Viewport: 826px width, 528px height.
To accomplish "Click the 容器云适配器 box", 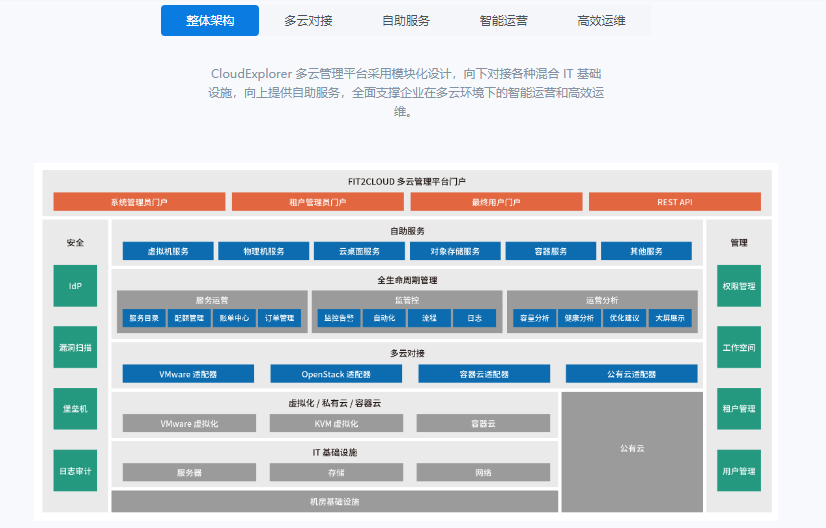I will tap(484, 374).
